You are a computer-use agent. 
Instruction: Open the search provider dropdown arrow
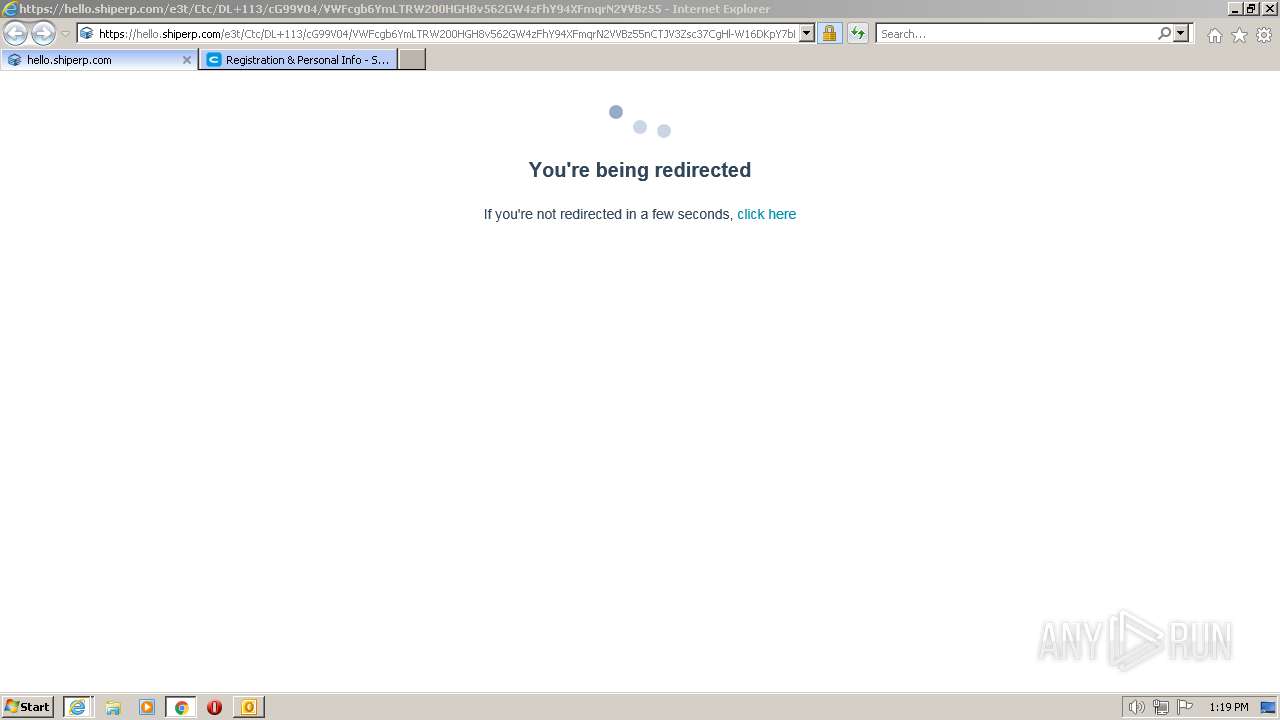(1181, 33)
